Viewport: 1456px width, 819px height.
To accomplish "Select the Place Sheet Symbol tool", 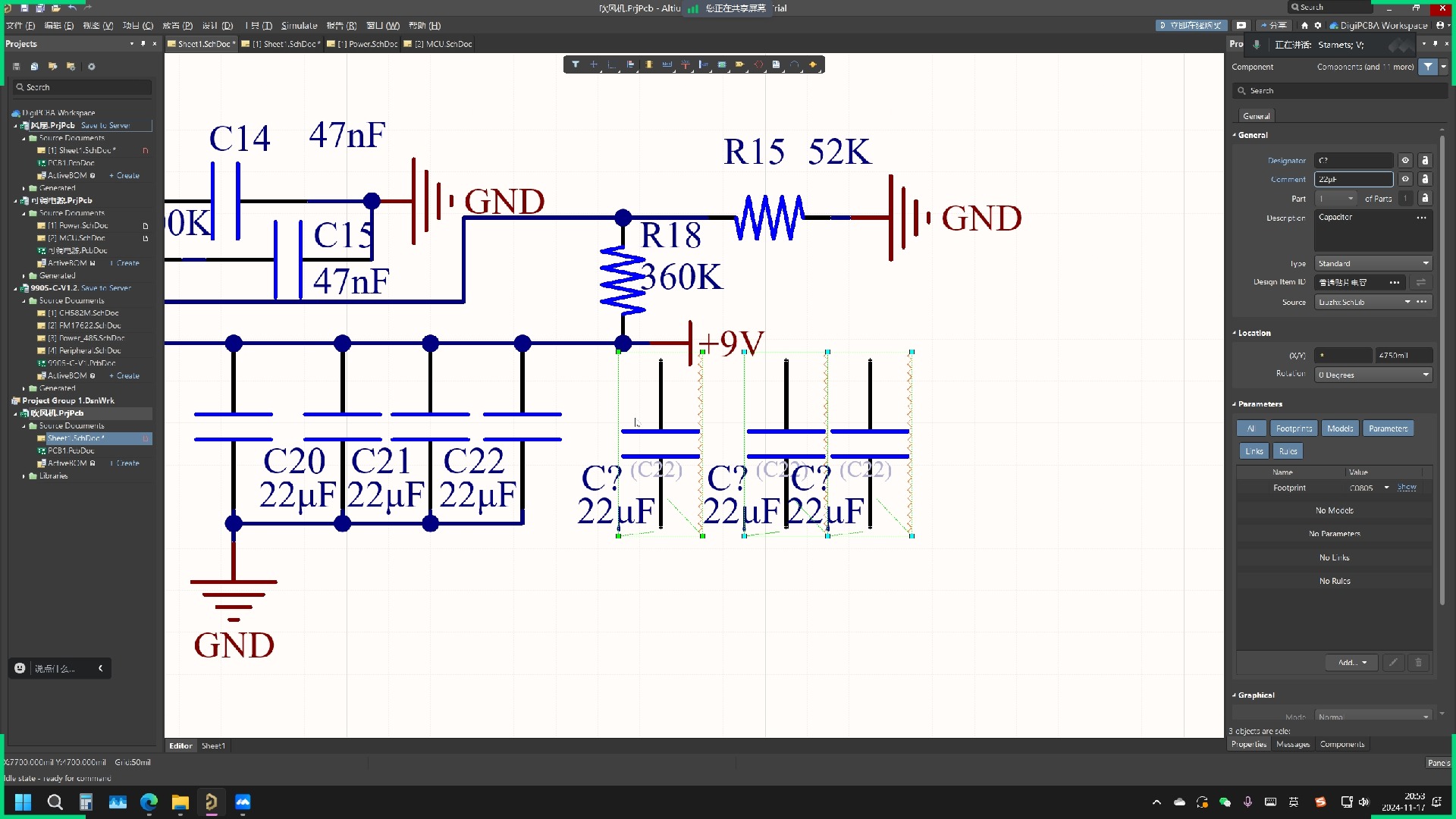I will pos(722,64).
